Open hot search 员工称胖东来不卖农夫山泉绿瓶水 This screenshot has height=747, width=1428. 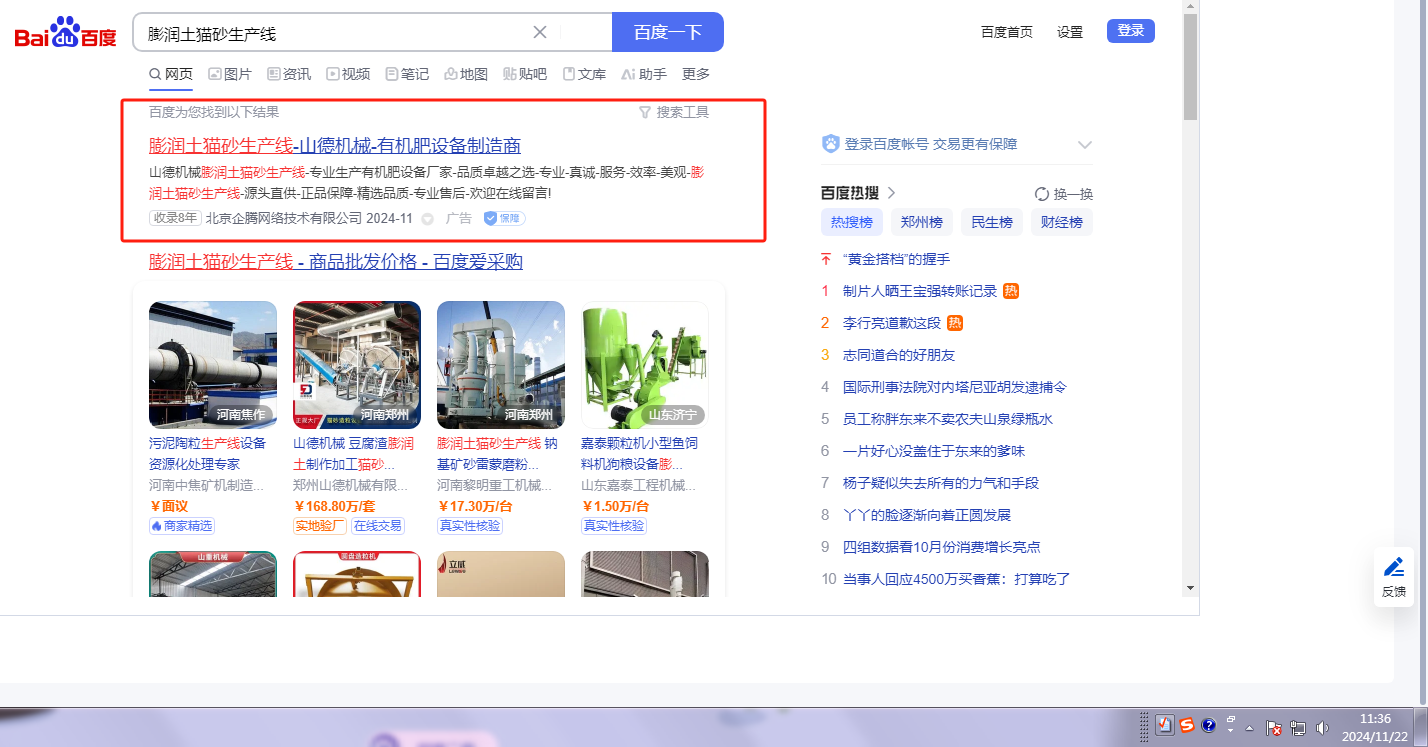click(948, 419)
